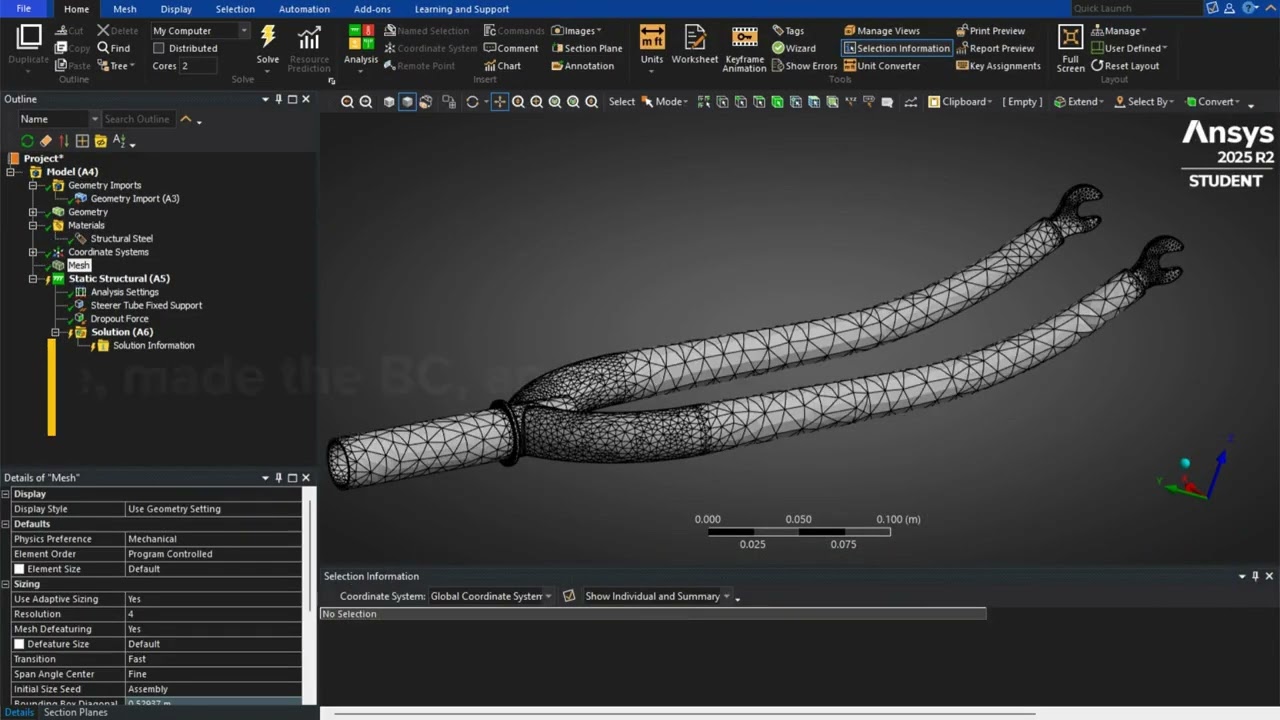Tick the Element Size checkbox

click(x=19, y=569)
